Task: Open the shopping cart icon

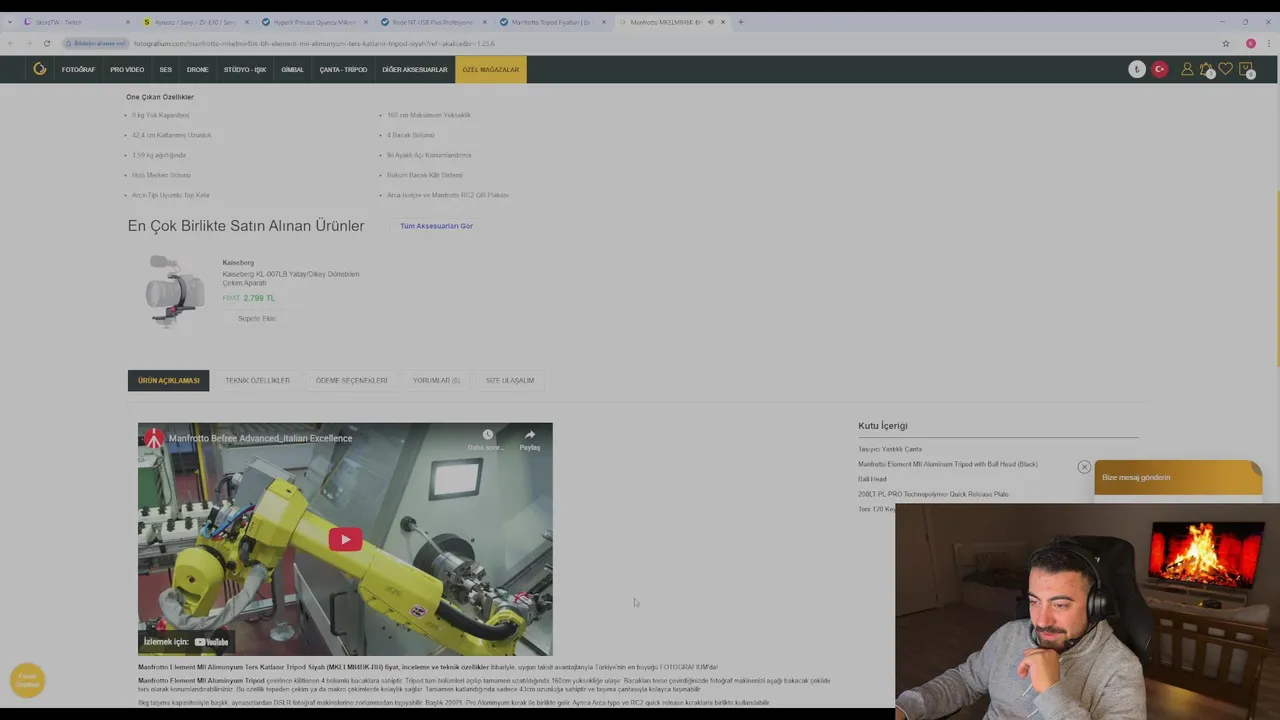Action: pyautogui.click(x=1246, y=69)
